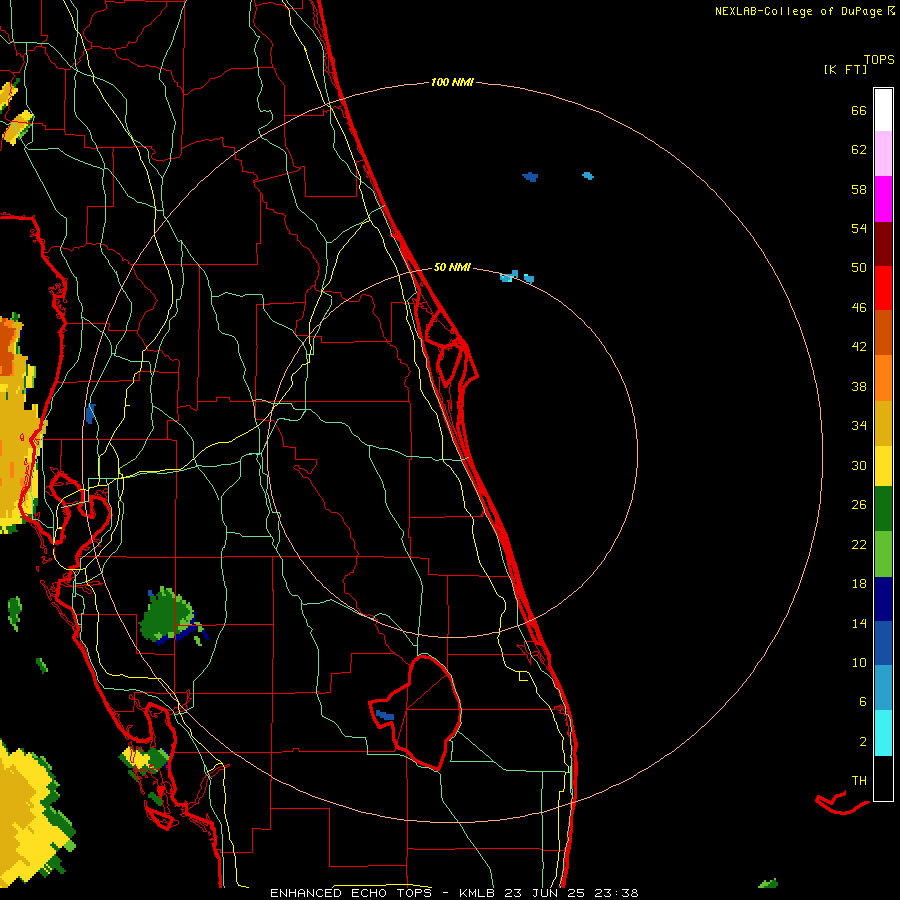Click the light green swatch between 22 and 18
900x900 pixels.
pos(883,554)
